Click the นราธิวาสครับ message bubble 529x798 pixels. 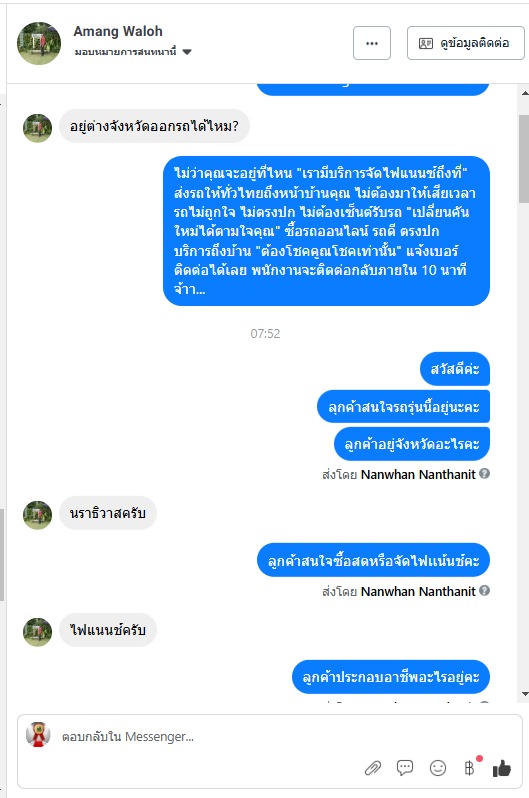coord(108,513)
